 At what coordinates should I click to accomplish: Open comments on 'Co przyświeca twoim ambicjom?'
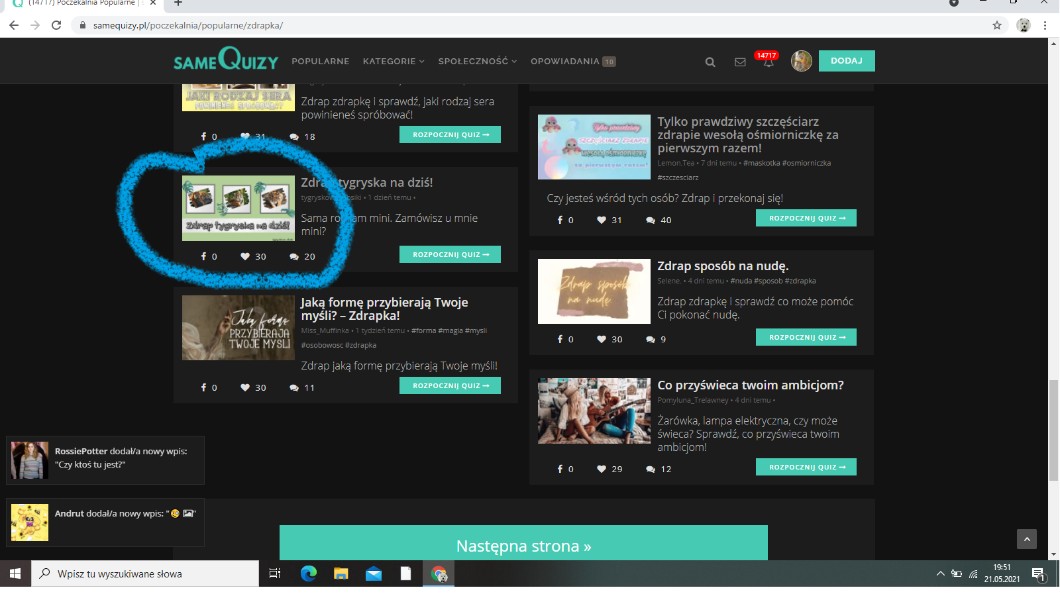pos(651,469)
